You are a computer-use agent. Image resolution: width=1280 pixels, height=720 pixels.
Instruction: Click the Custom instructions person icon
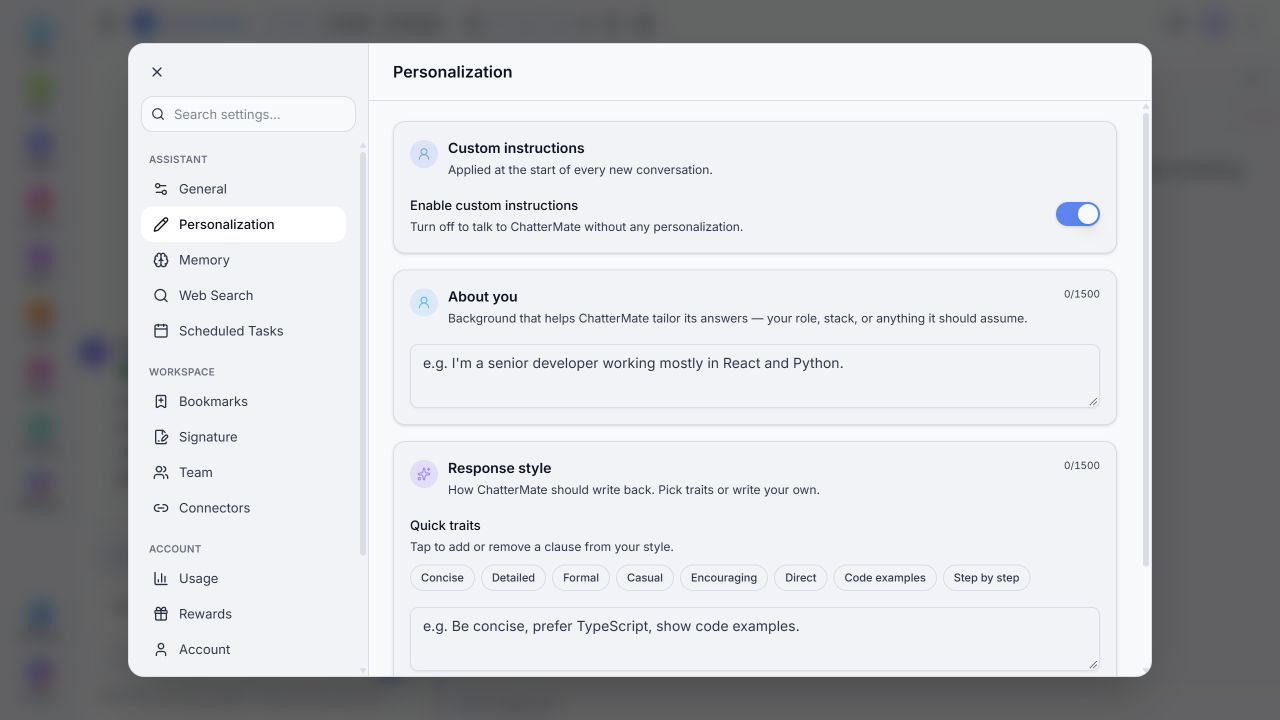click(x=424, y=154)
